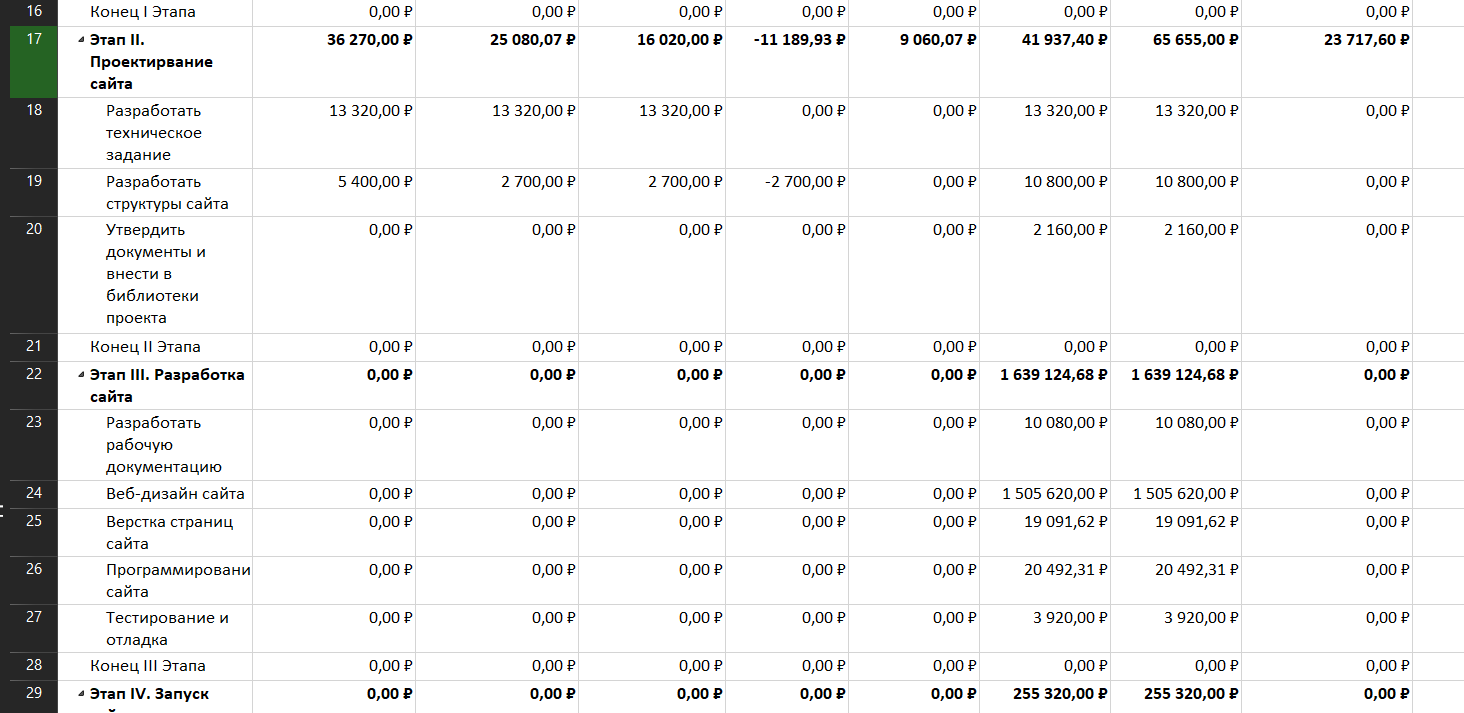The image size is (1464, 713).
Task: Select the Веб-дизайн сайта task name
Action: (175, 494)
